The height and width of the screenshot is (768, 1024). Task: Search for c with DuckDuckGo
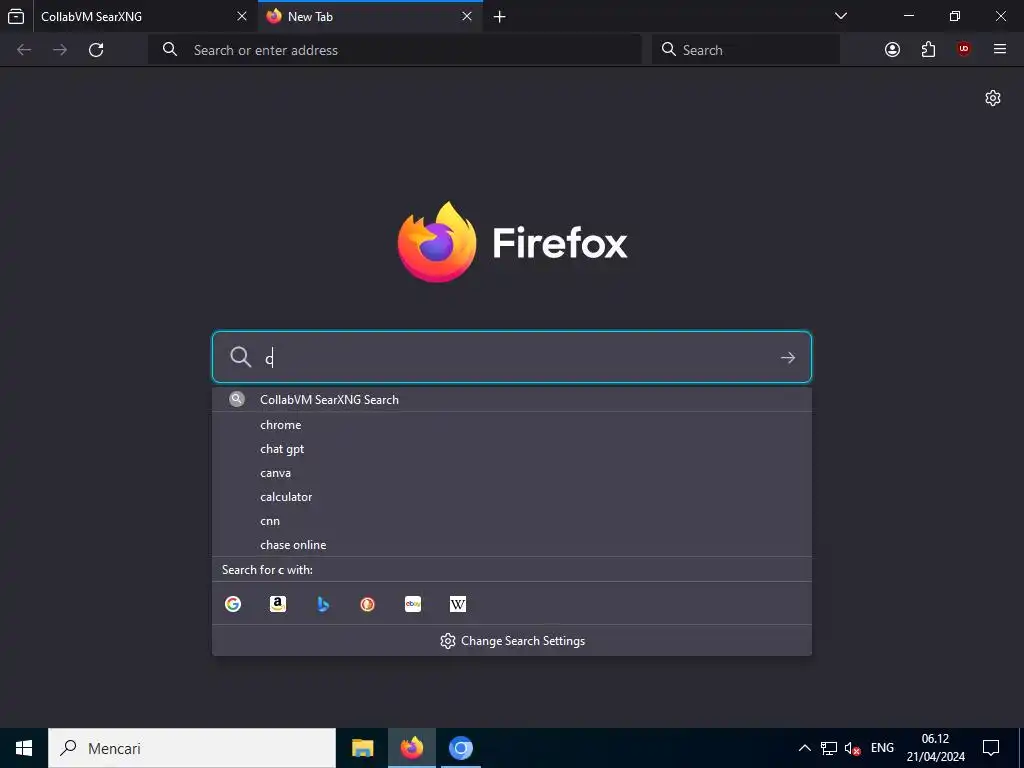click(x=368, y=604)
